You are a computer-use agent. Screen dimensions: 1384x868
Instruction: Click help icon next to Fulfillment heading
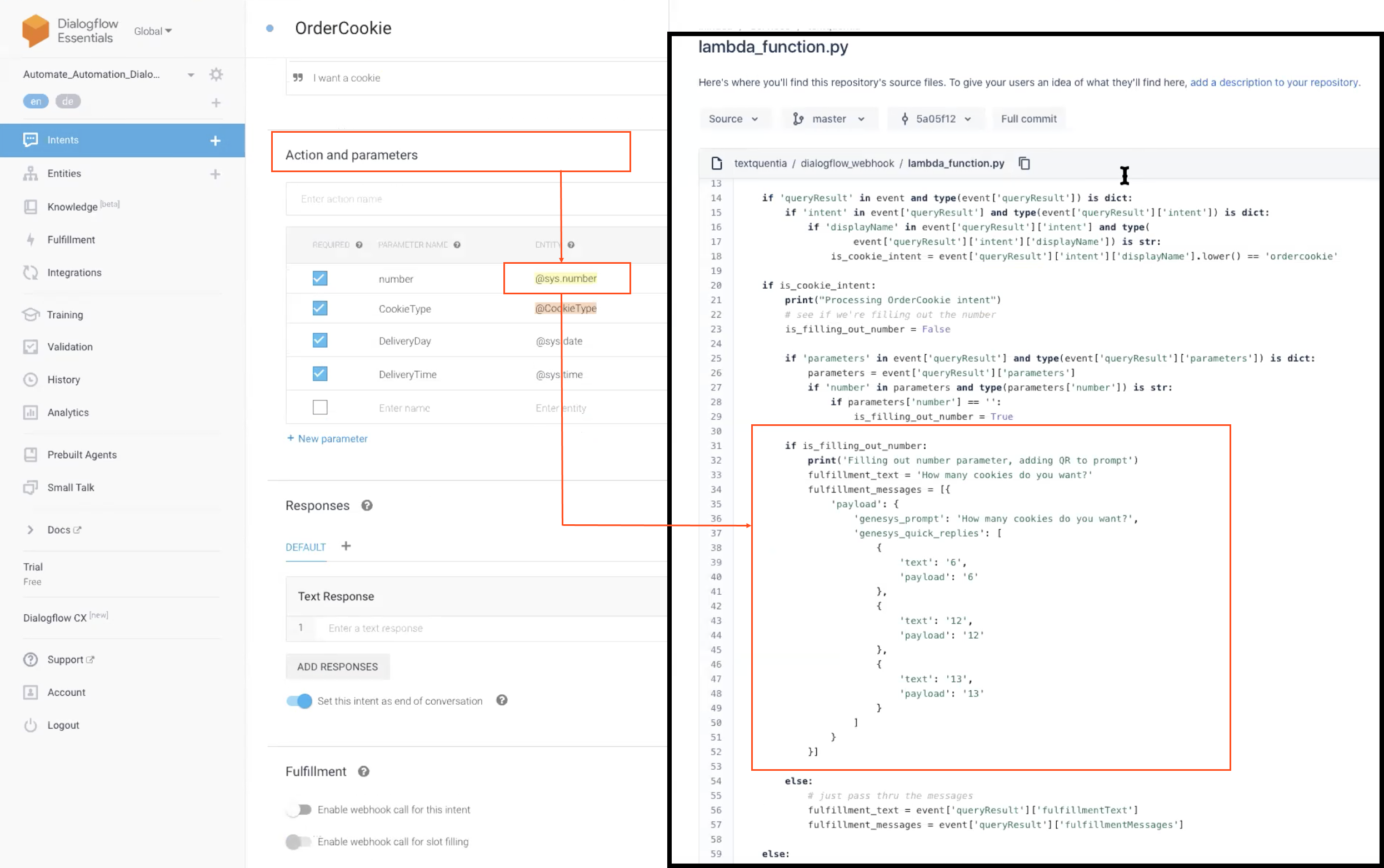[x=363, y=771]
